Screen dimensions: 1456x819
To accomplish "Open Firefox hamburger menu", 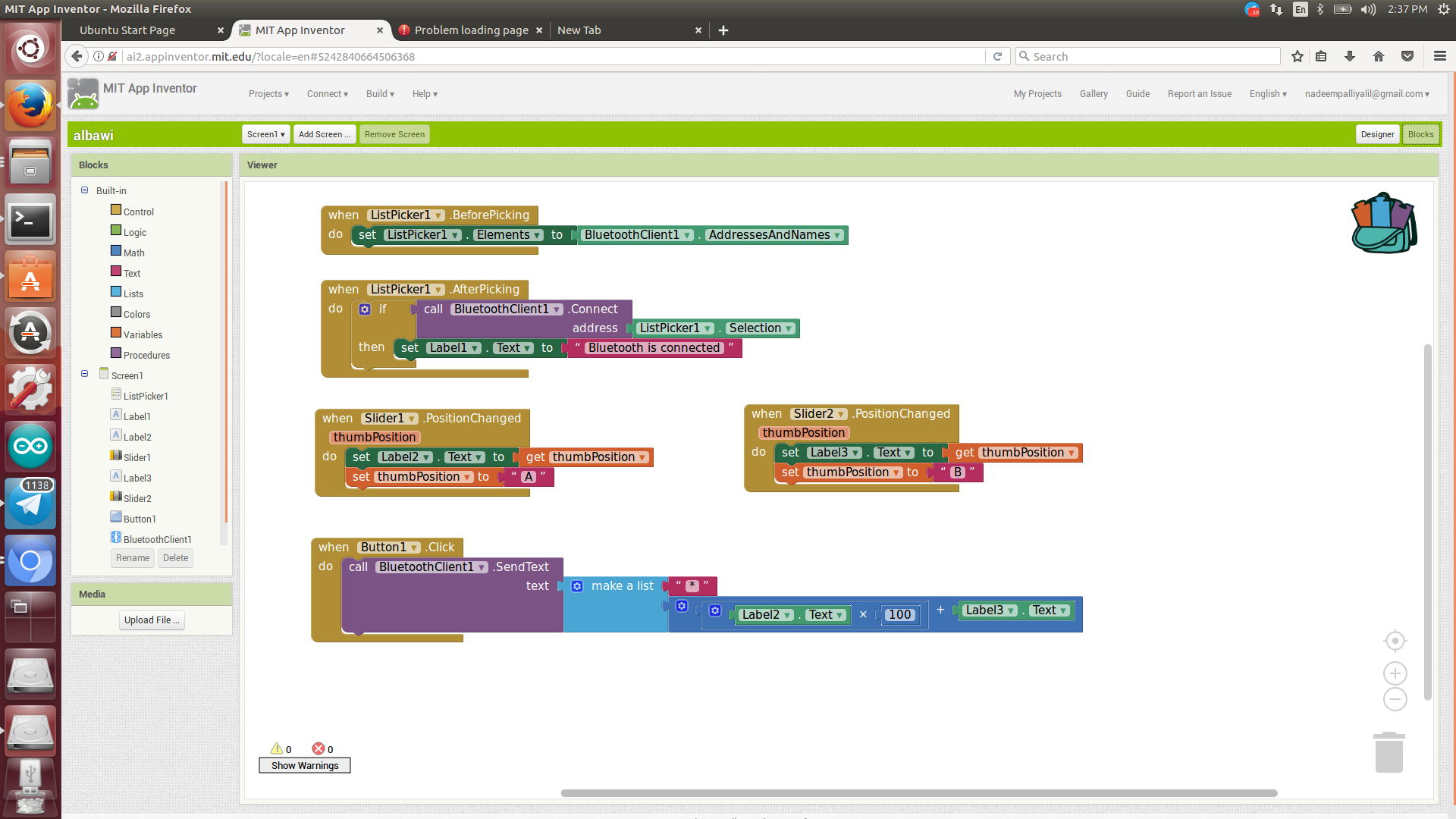I will click(x=1440, y=56).
